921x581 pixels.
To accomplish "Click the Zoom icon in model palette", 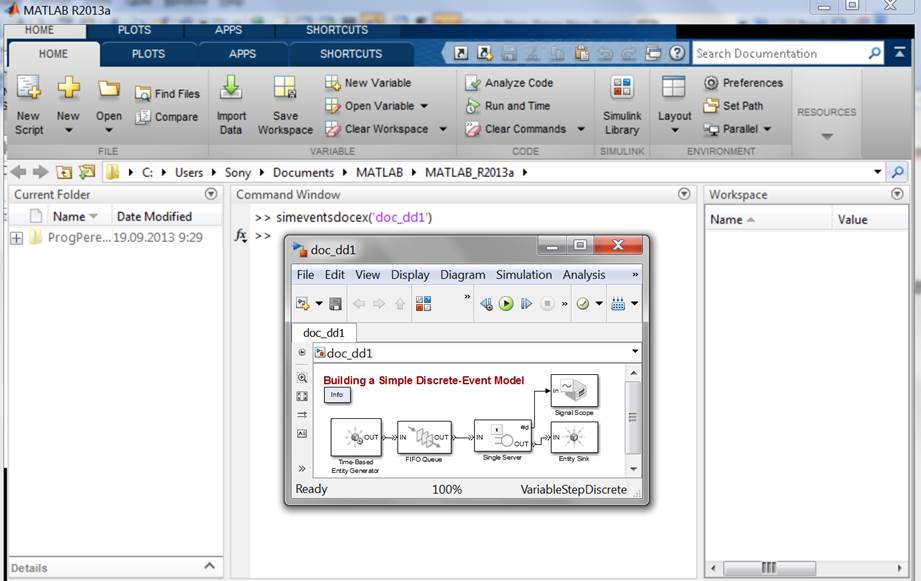I will [302, 378].
